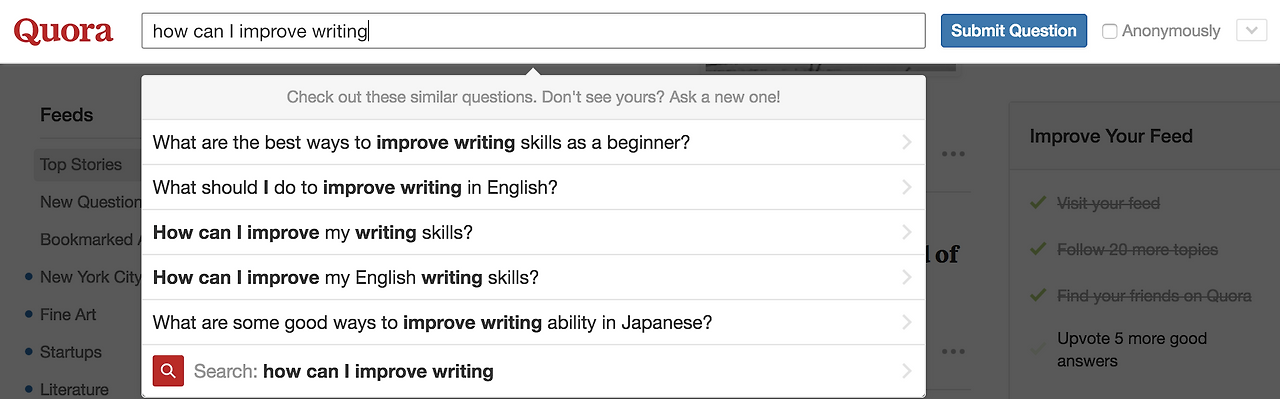Click checkmark beside Follow 20 more topics
The image size is (1280, 399).
(x=1038, y=249)
